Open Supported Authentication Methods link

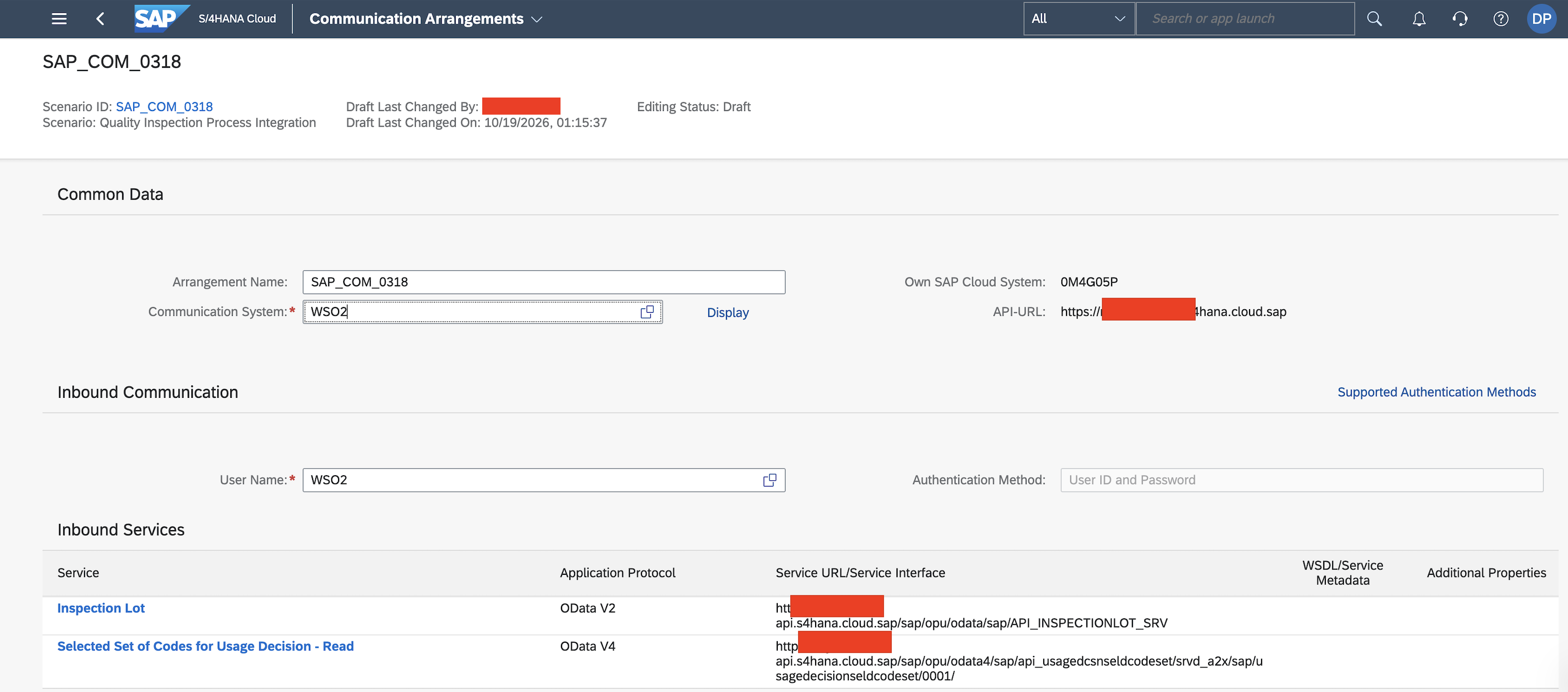click(1436, 392)
